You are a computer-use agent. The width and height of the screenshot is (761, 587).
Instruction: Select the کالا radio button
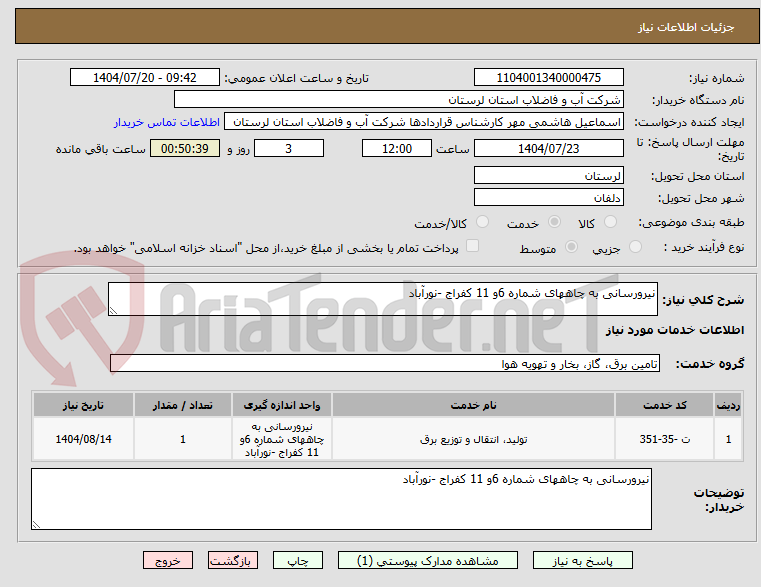tap(610, 222)
